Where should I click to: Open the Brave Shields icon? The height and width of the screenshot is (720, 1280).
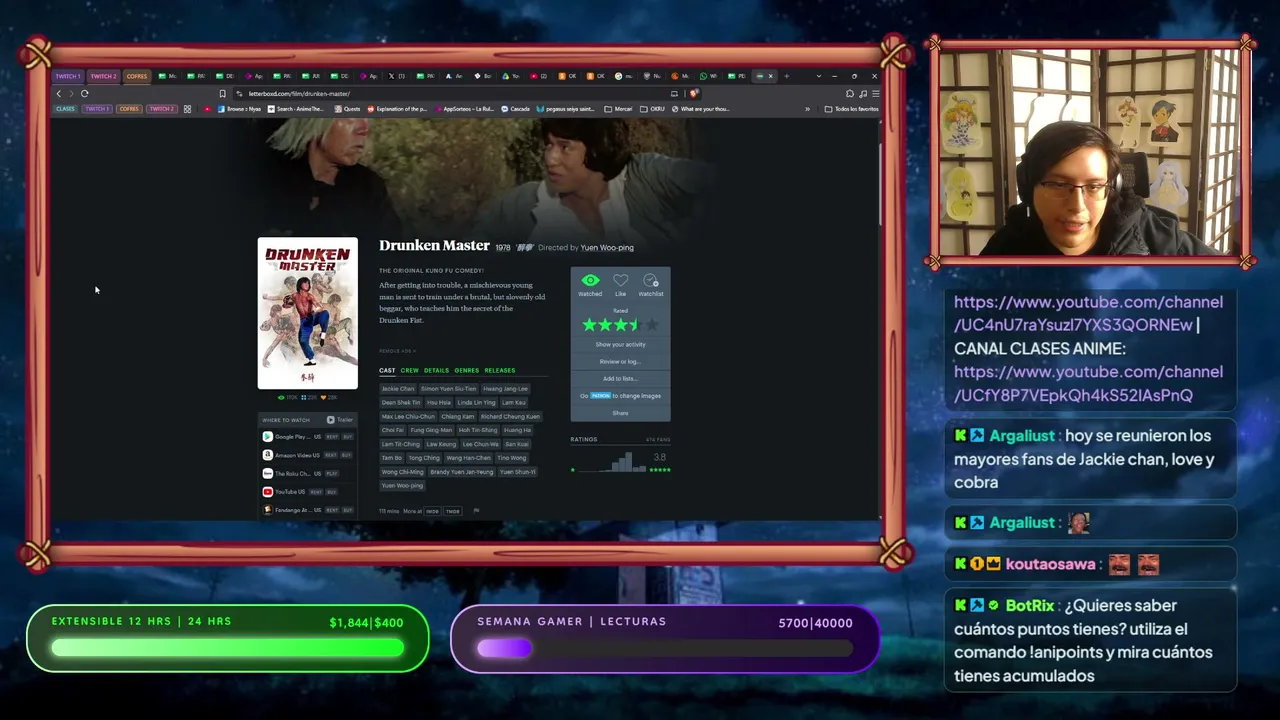(693, 93)
